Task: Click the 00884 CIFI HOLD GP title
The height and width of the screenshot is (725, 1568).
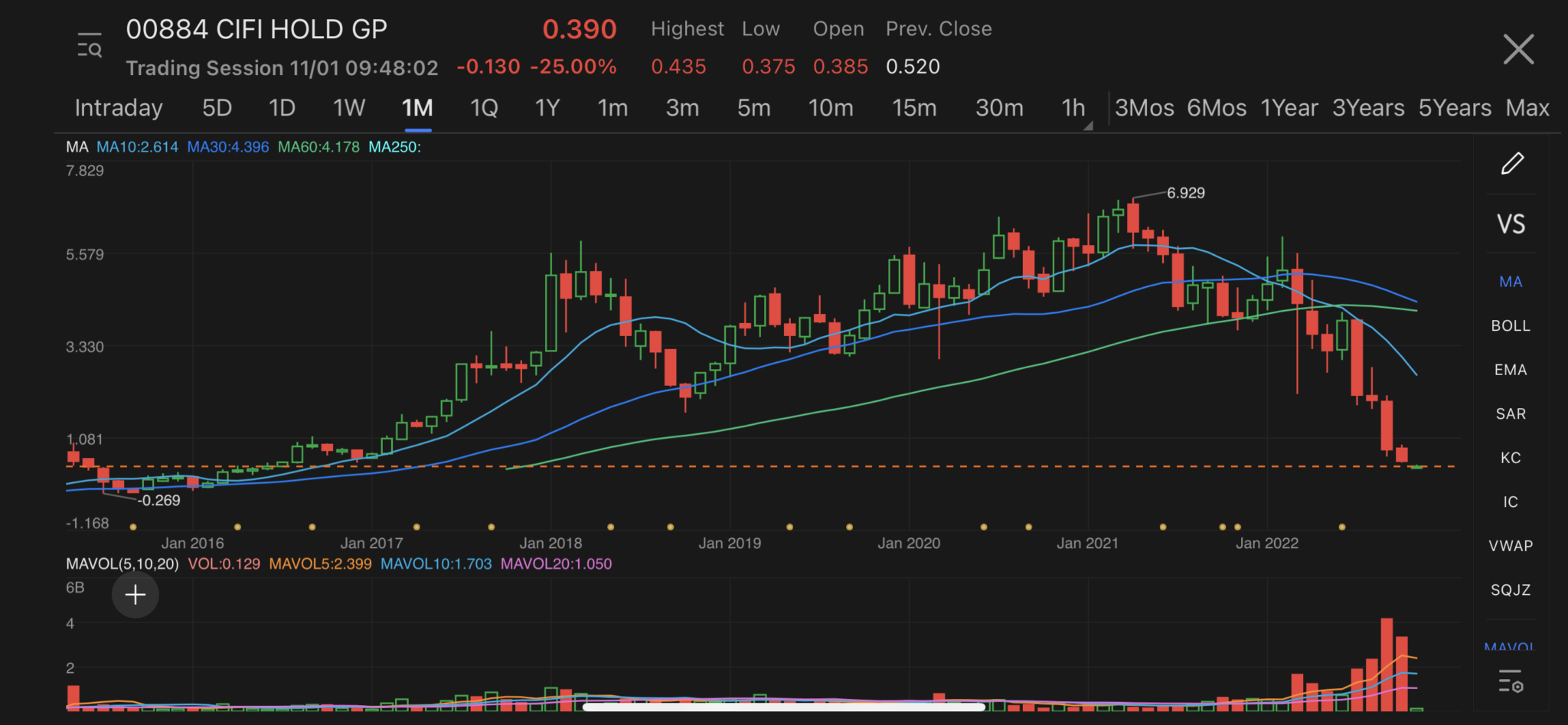Action: (256, 30)
